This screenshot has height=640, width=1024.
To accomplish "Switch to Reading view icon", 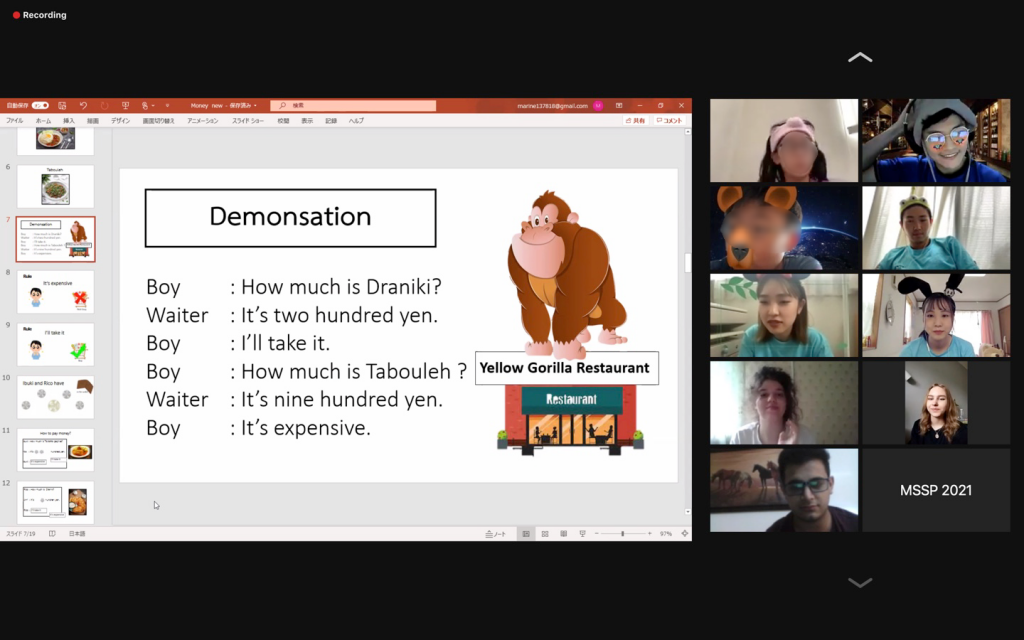I will (564, 534).
